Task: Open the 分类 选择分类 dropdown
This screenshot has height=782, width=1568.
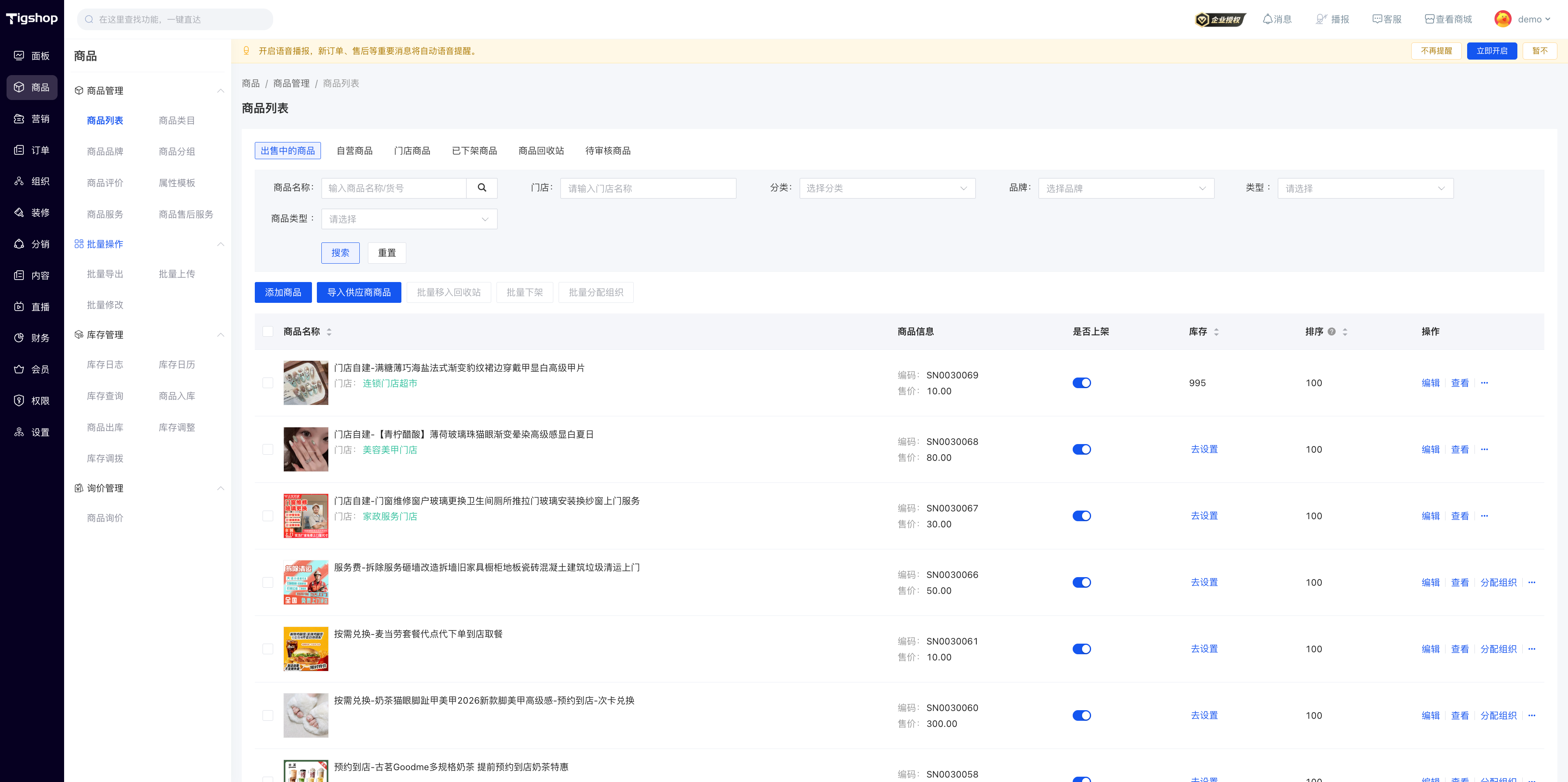Action: pos(887,188)
